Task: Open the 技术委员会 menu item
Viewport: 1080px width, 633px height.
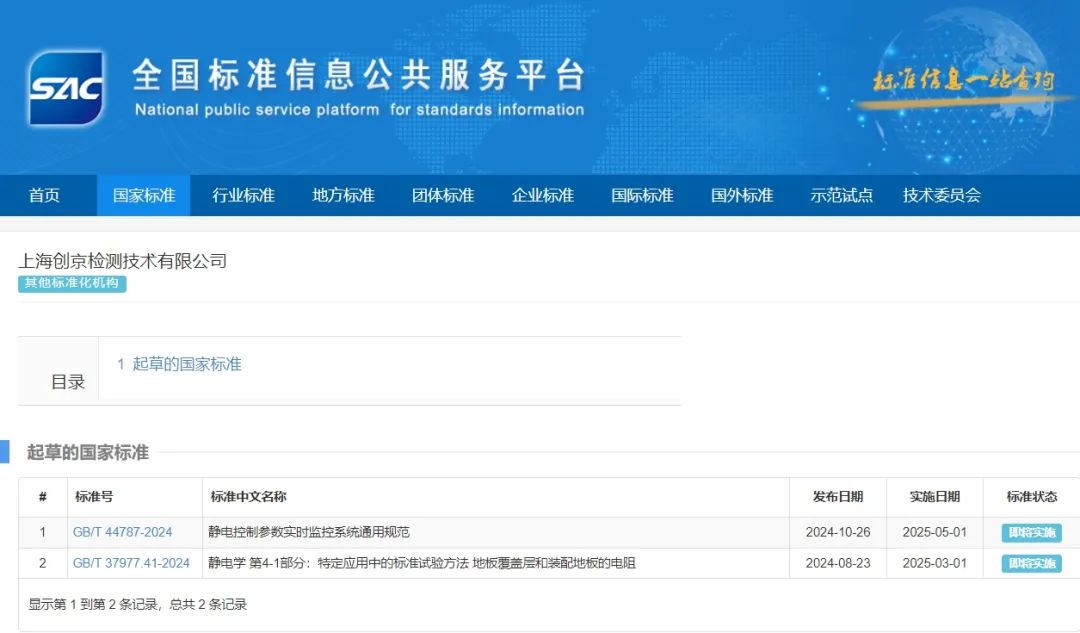Action: [x=941, y=196]
